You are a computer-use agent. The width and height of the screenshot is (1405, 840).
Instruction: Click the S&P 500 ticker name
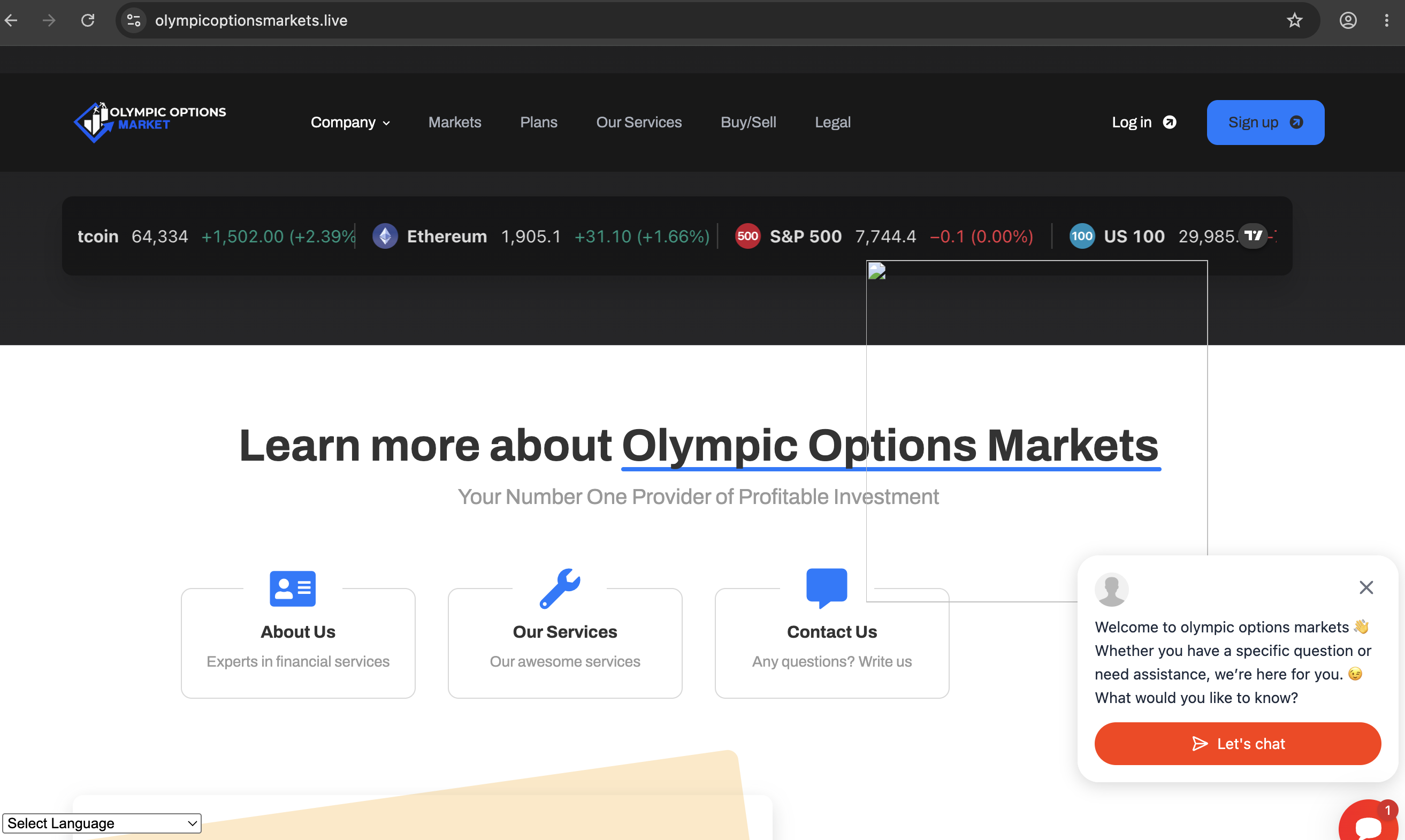coord(805,236)
